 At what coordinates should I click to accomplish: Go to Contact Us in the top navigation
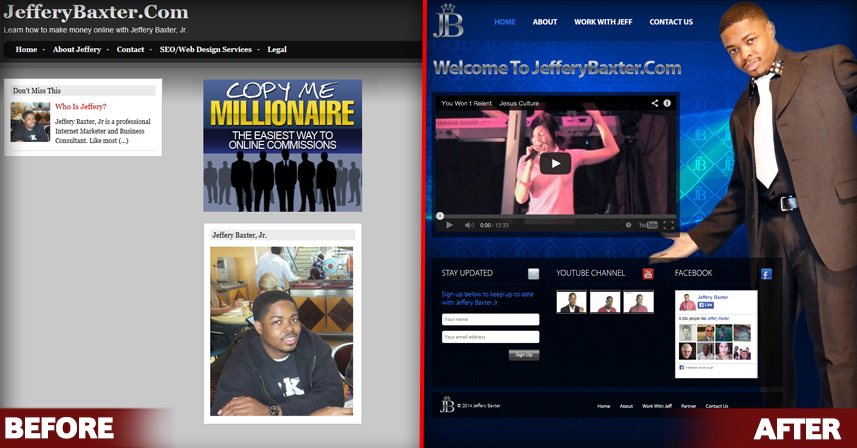click(x=671, y=22)
